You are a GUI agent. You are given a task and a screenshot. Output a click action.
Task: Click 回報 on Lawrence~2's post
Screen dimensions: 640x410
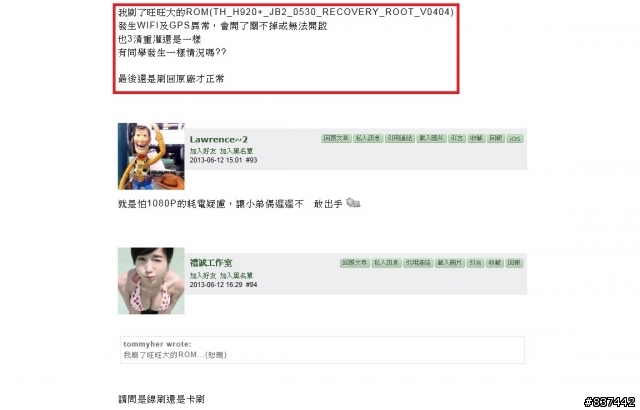click(x=496, y=138)
